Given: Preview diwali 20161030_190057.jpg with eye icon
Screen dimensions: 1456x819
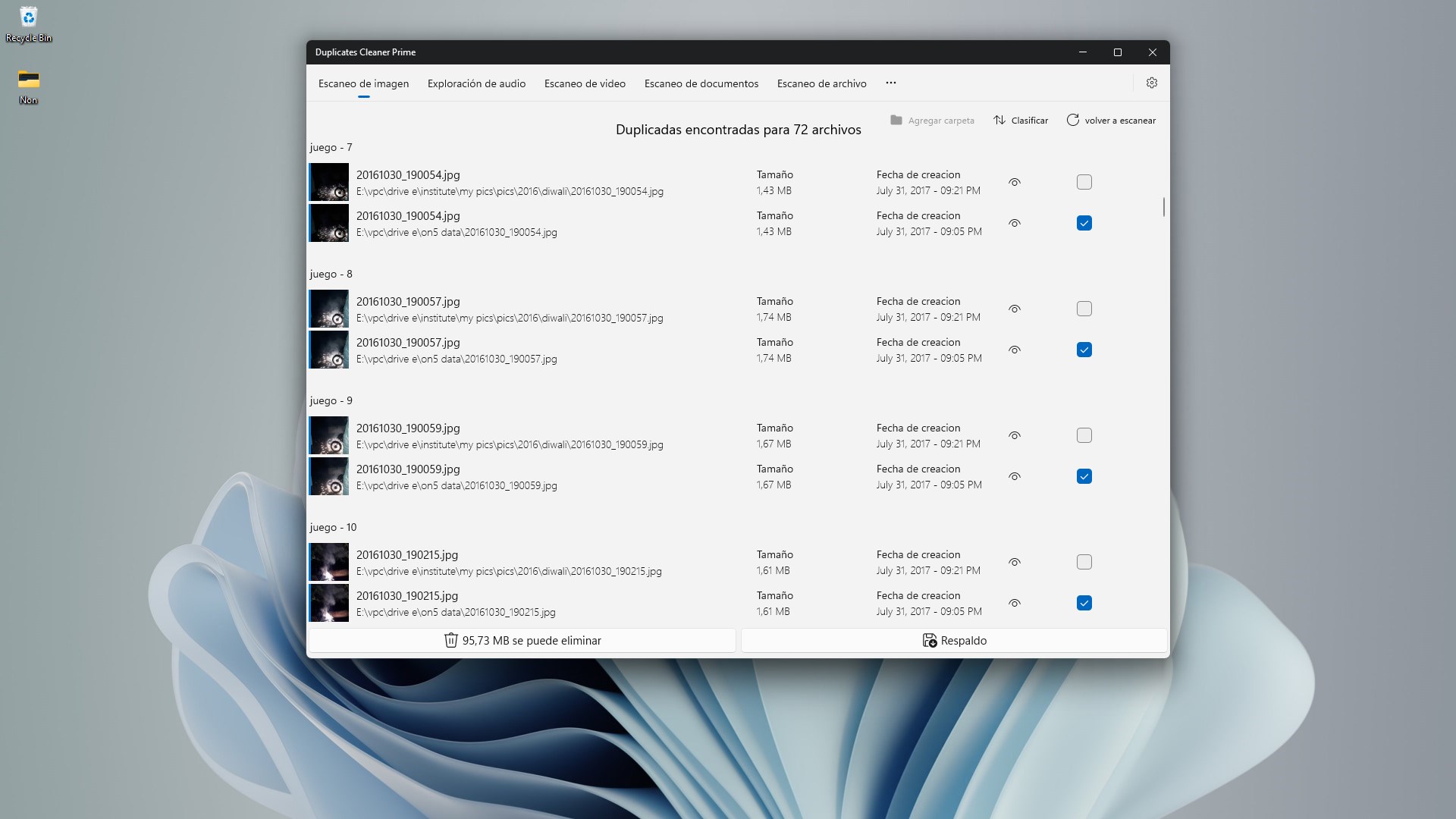Looking at the screenshot, I should 1015,309.
